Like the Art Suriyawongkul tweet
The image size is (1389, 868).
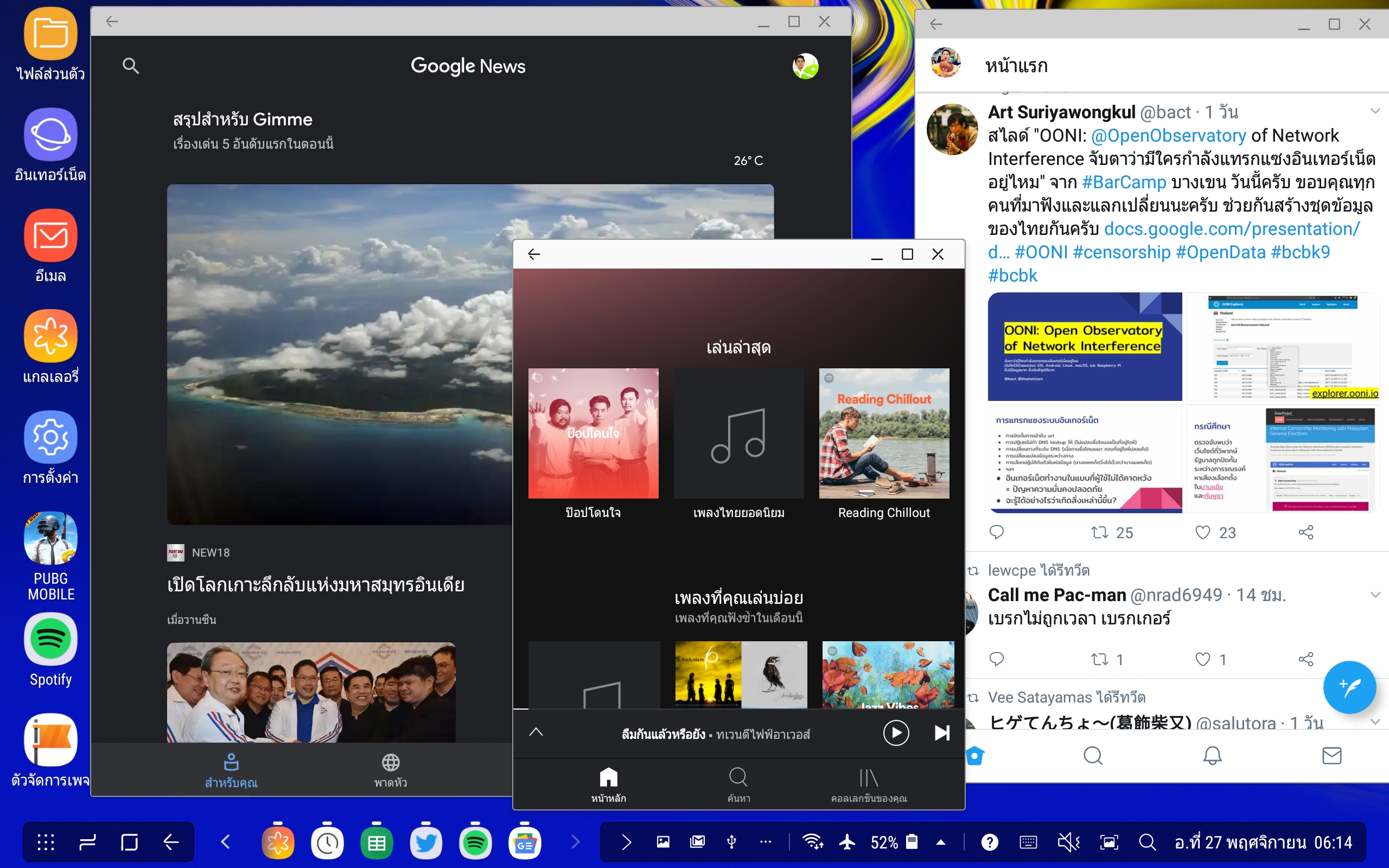tap(1203, 533)
